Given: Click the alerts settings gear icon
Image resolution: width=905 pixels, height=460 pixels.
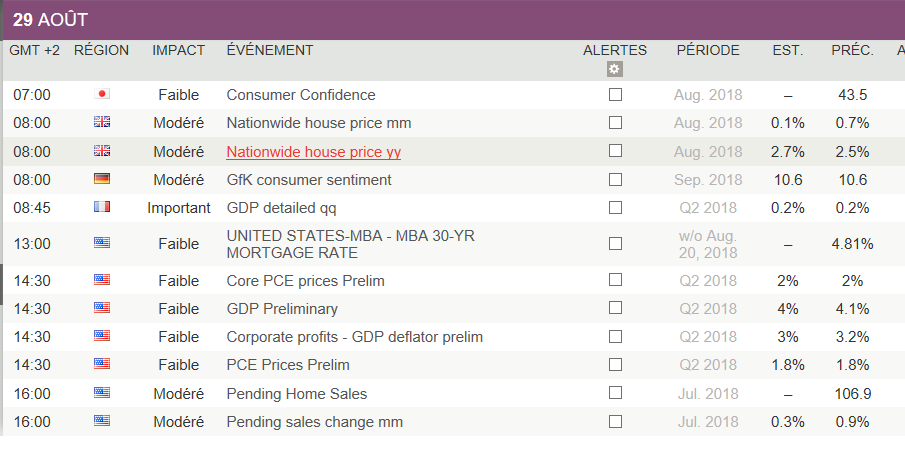Looking at the screenshot, I should click(x=615, y=69).
